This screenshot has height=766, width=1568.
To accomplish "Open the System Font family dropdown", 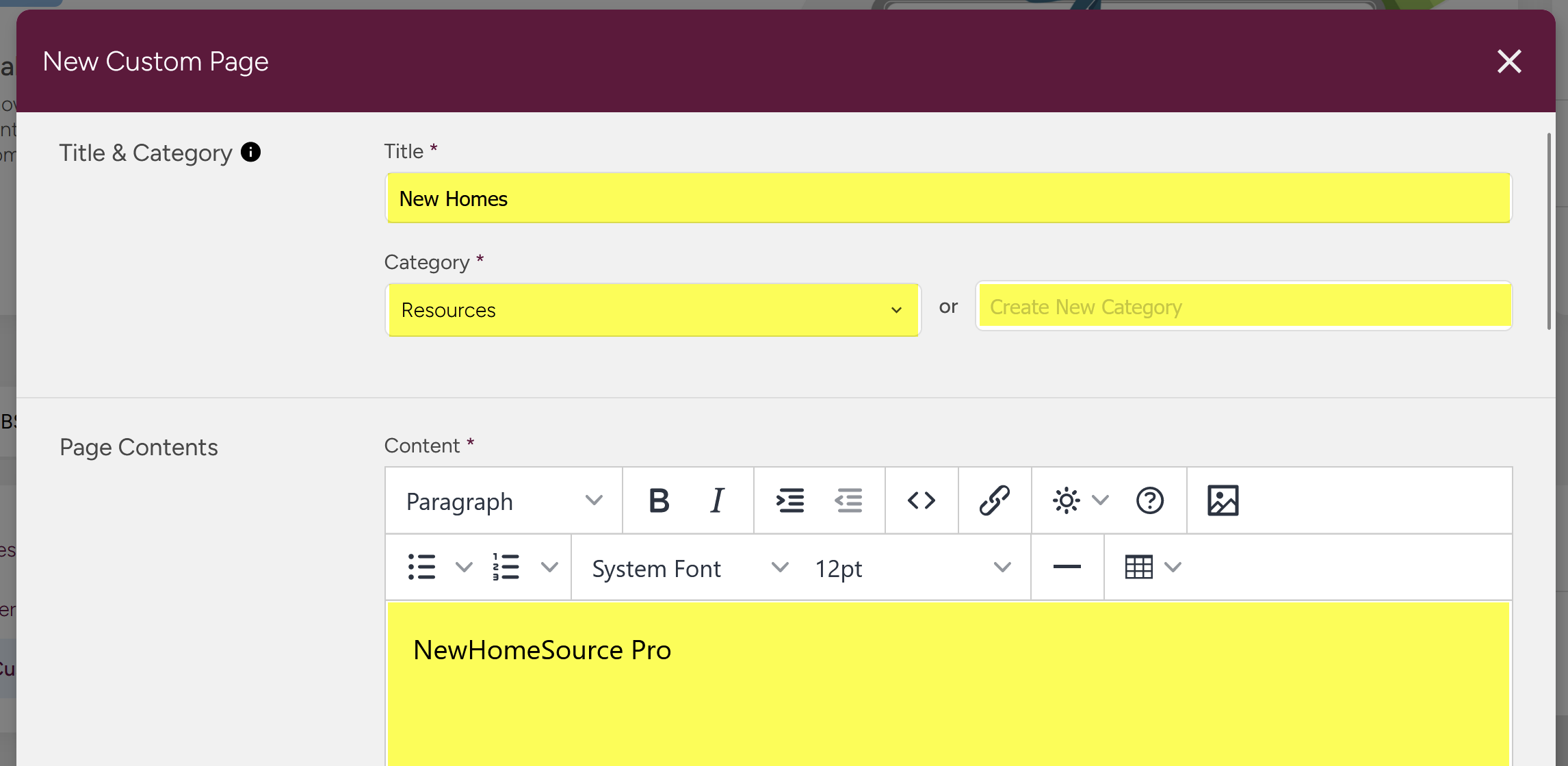I will (x=690, y=567).
